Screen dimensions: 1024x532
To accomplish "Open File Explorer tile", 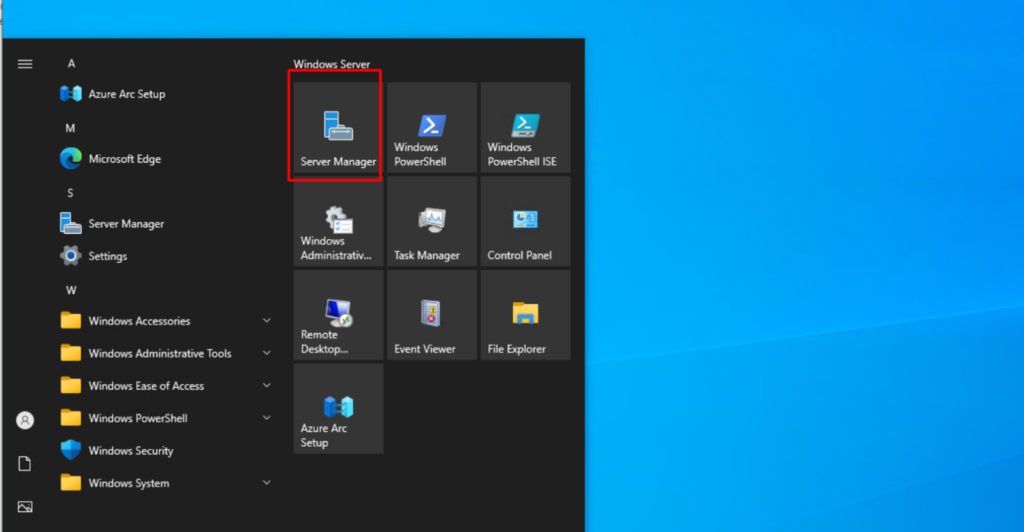I will coord(525,316).
